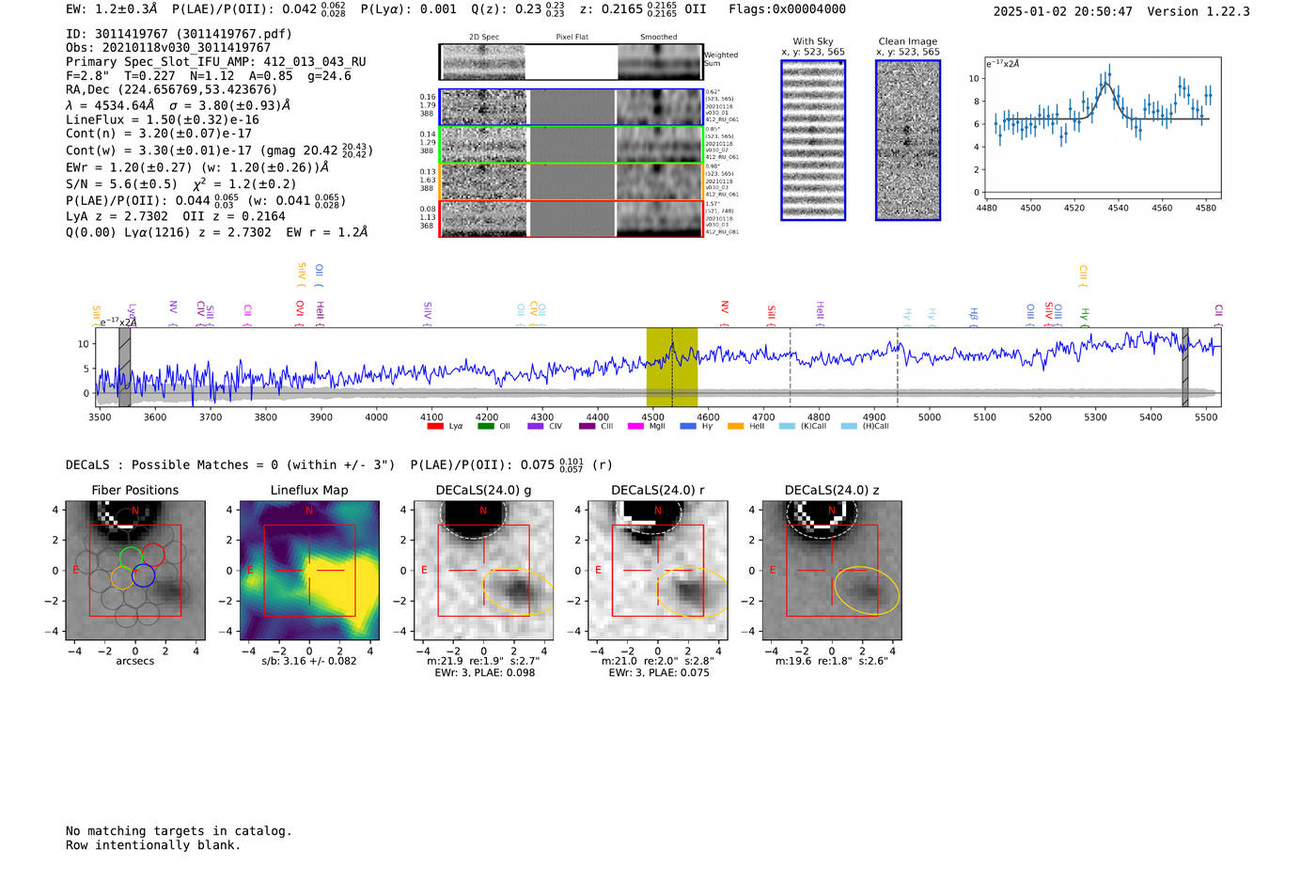Click the red Lyα legend swatch
1316x896 pixels.
pos(435,427)
